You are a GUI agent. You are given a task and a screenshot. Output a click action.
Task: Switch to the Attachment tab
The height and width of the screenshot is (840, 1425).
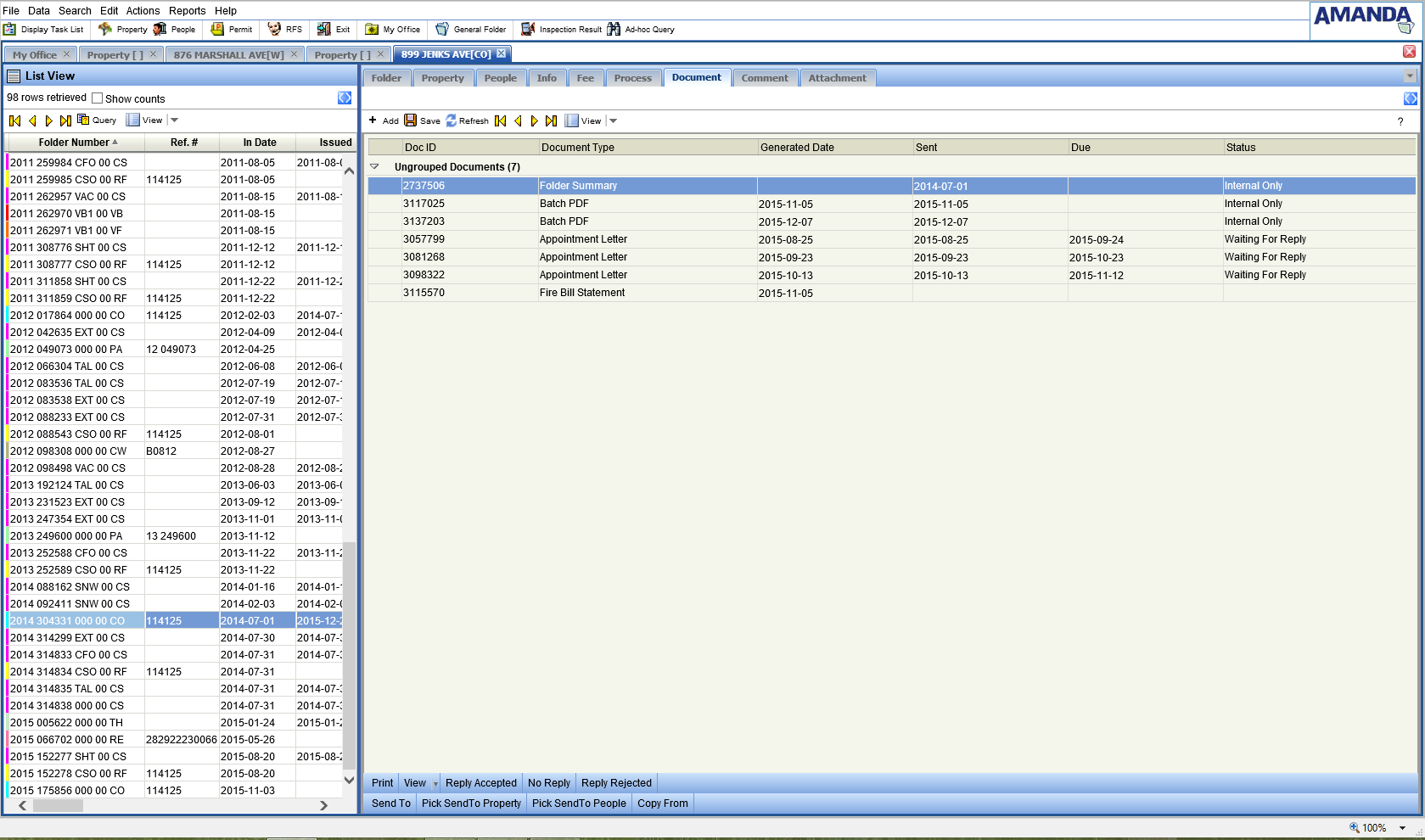point(837,78)
